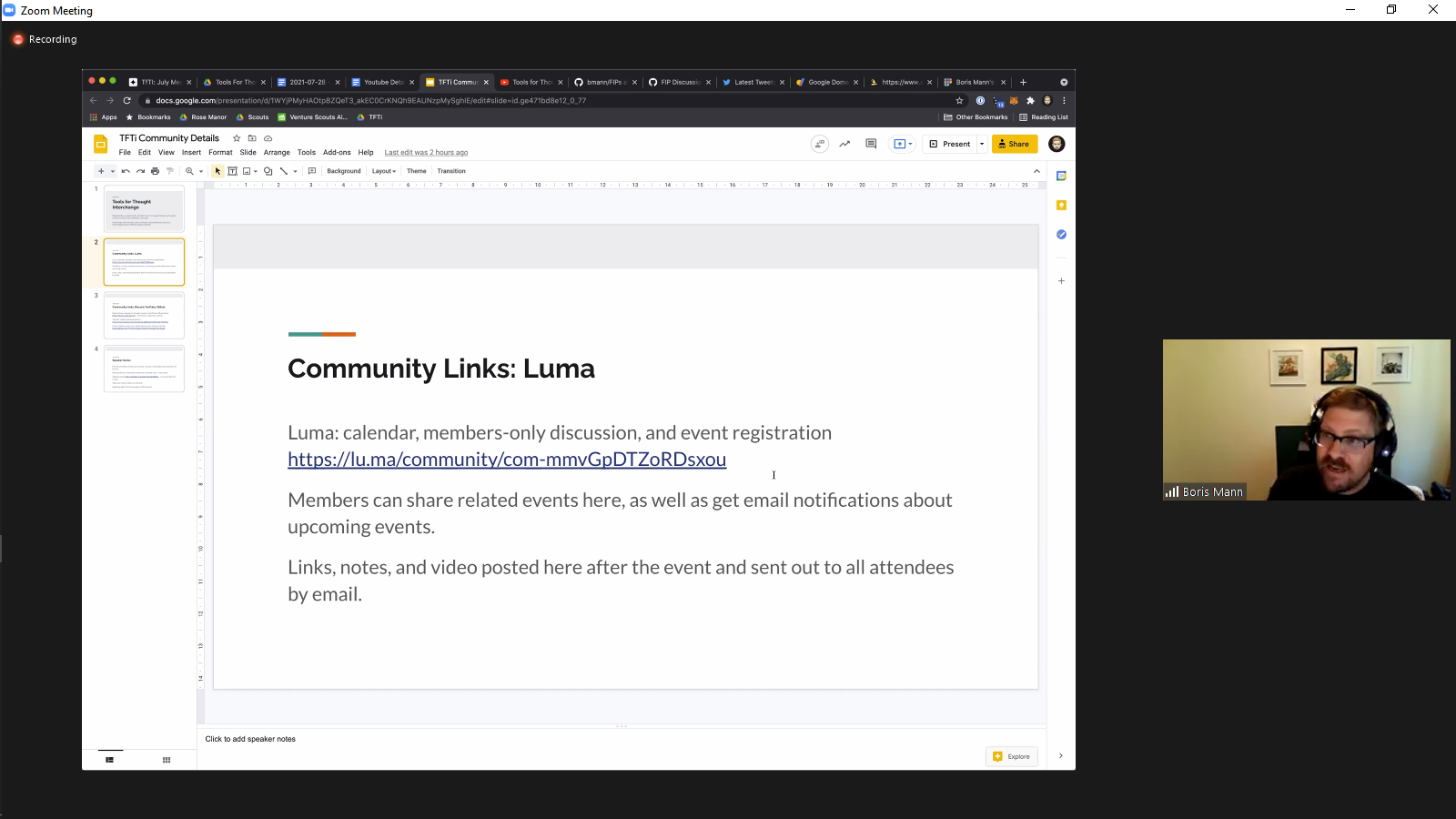Open the Google Calendar side panel icon
The image size is (1456, 819).
coord(1061,176)
